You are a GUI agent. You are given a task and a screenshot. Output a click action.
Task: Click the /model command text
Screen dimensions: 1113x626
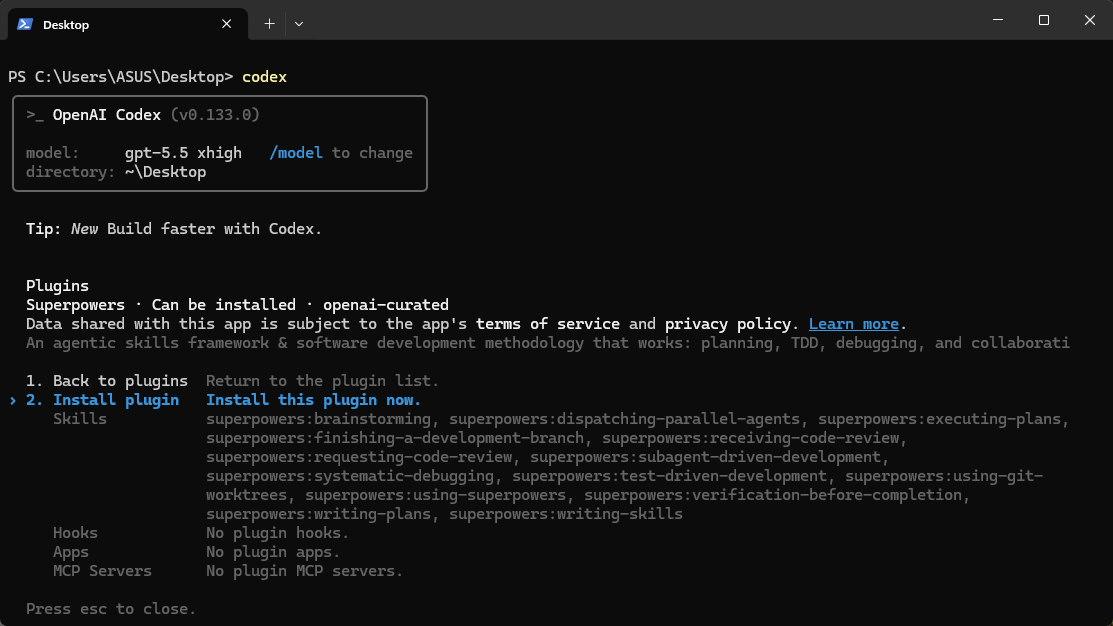(296, 153)
